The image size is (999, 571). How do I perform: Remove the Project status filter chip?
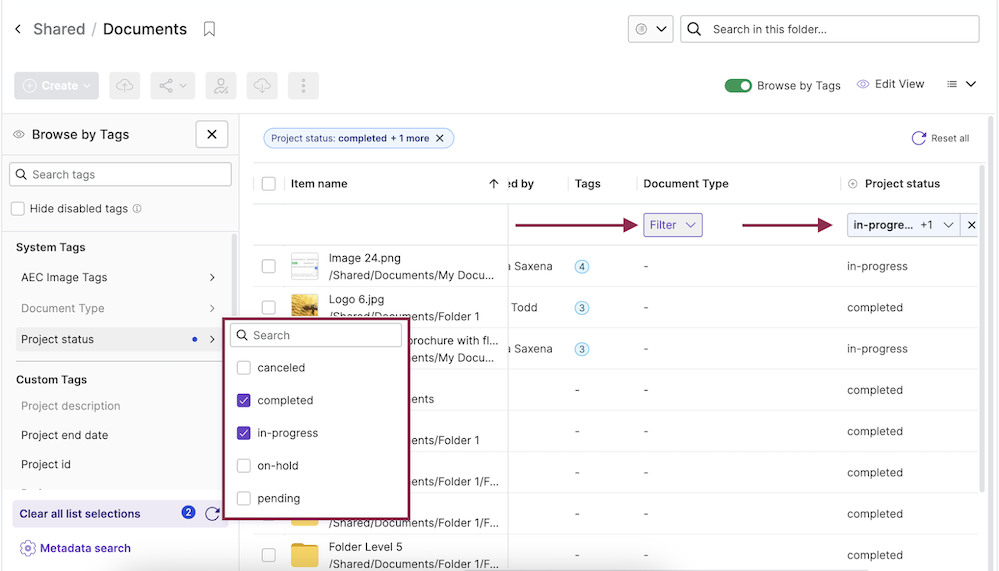440,138
